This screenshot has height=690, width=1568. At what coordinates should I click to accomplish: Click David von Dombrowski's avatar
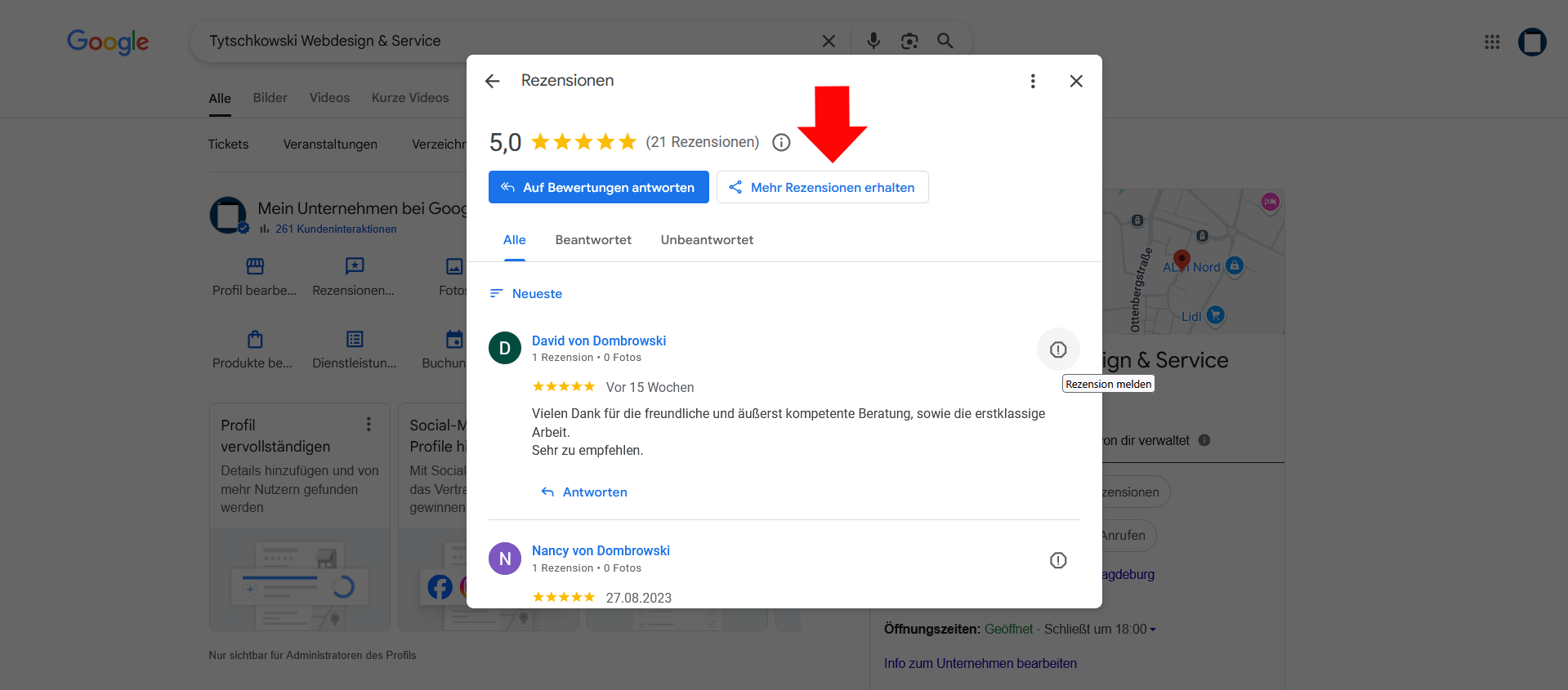click(505, 348)
